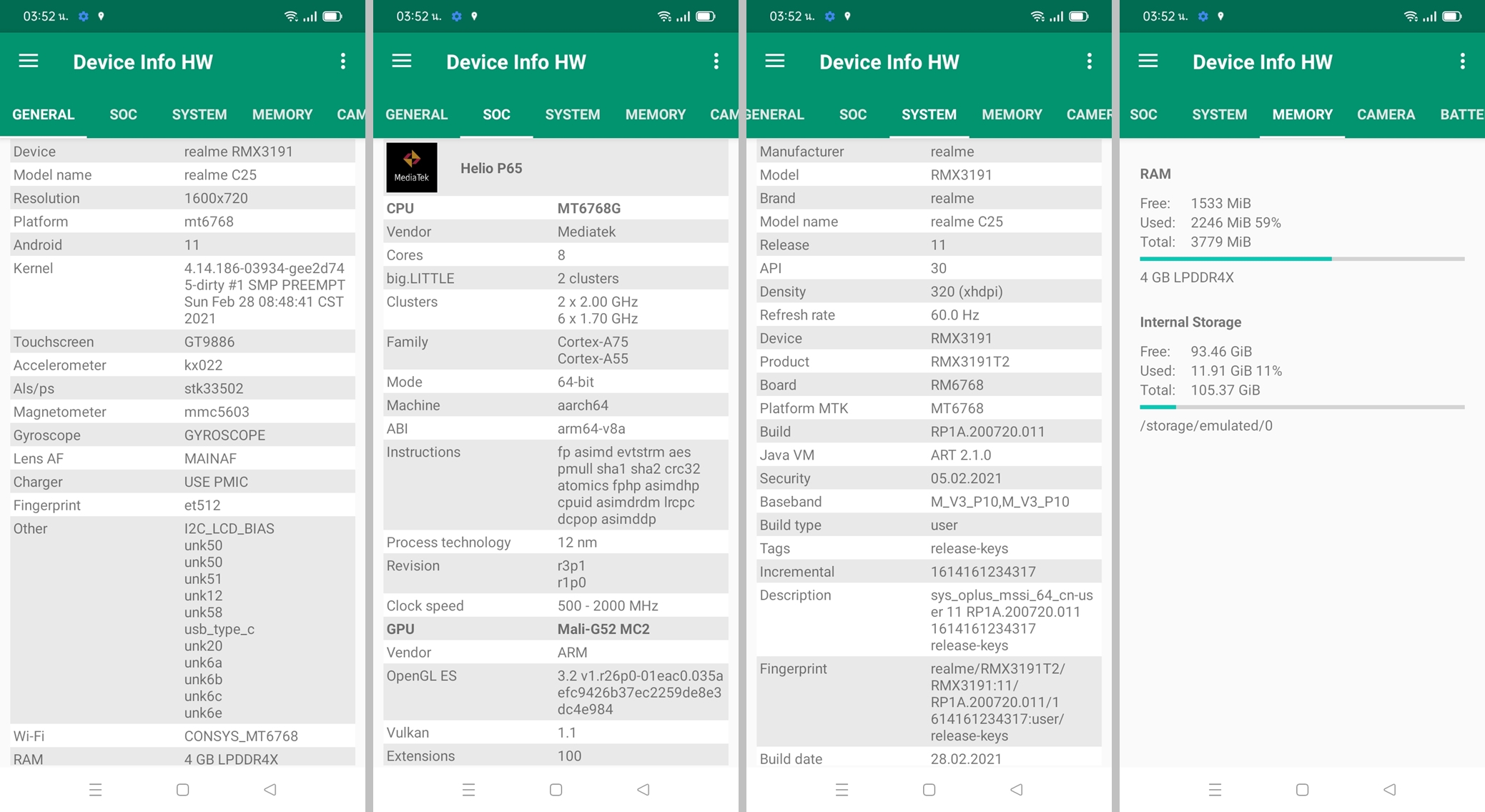Screen dimensions: 1485x812
Task: Tap Process technology 12 nm row
Action: click(556, 543)
